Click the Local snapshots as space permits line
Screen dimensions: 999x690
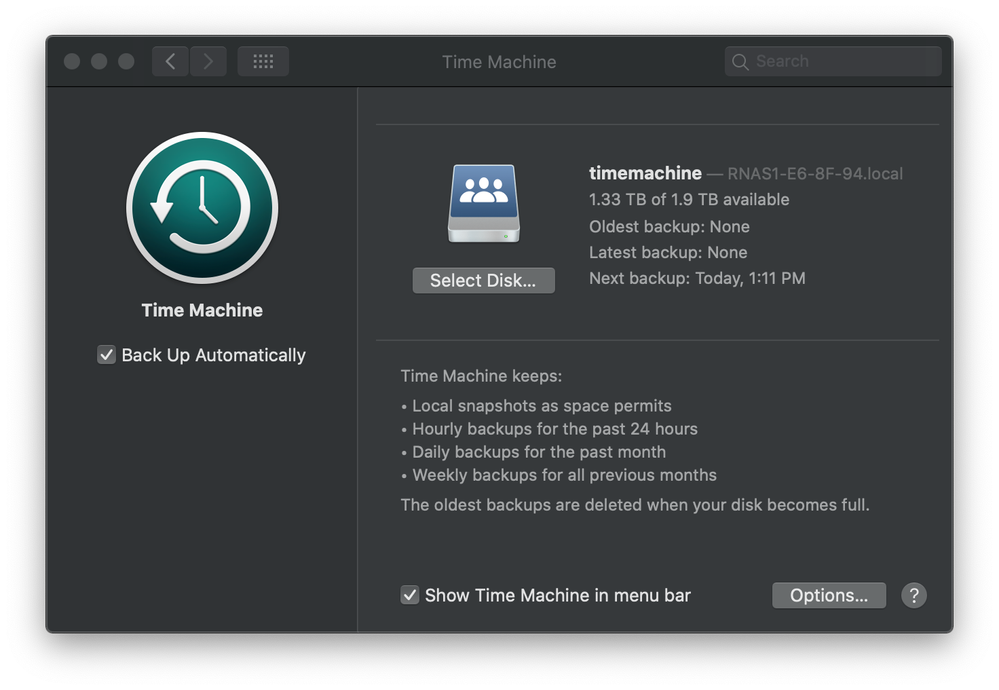click(x=542, y=406)
